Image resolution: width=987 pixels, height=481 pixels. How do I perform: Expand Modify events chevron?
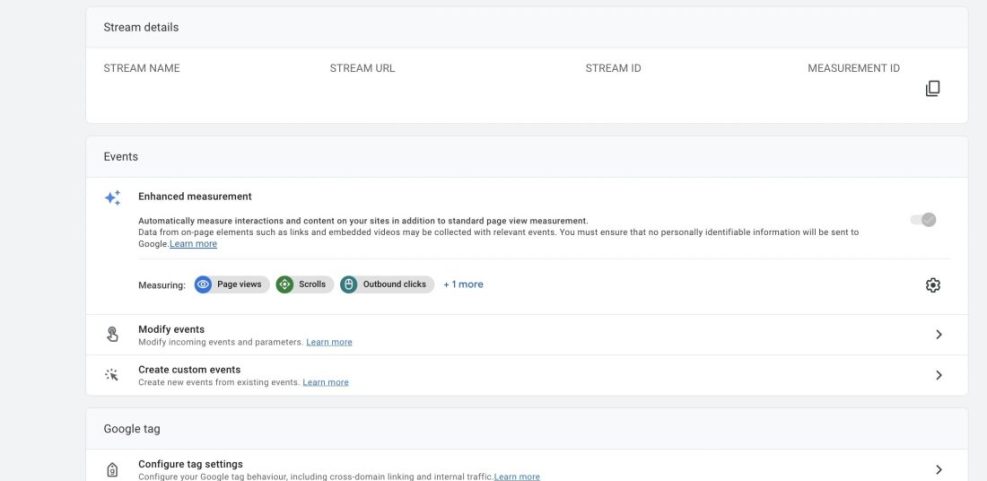(939, 334)
